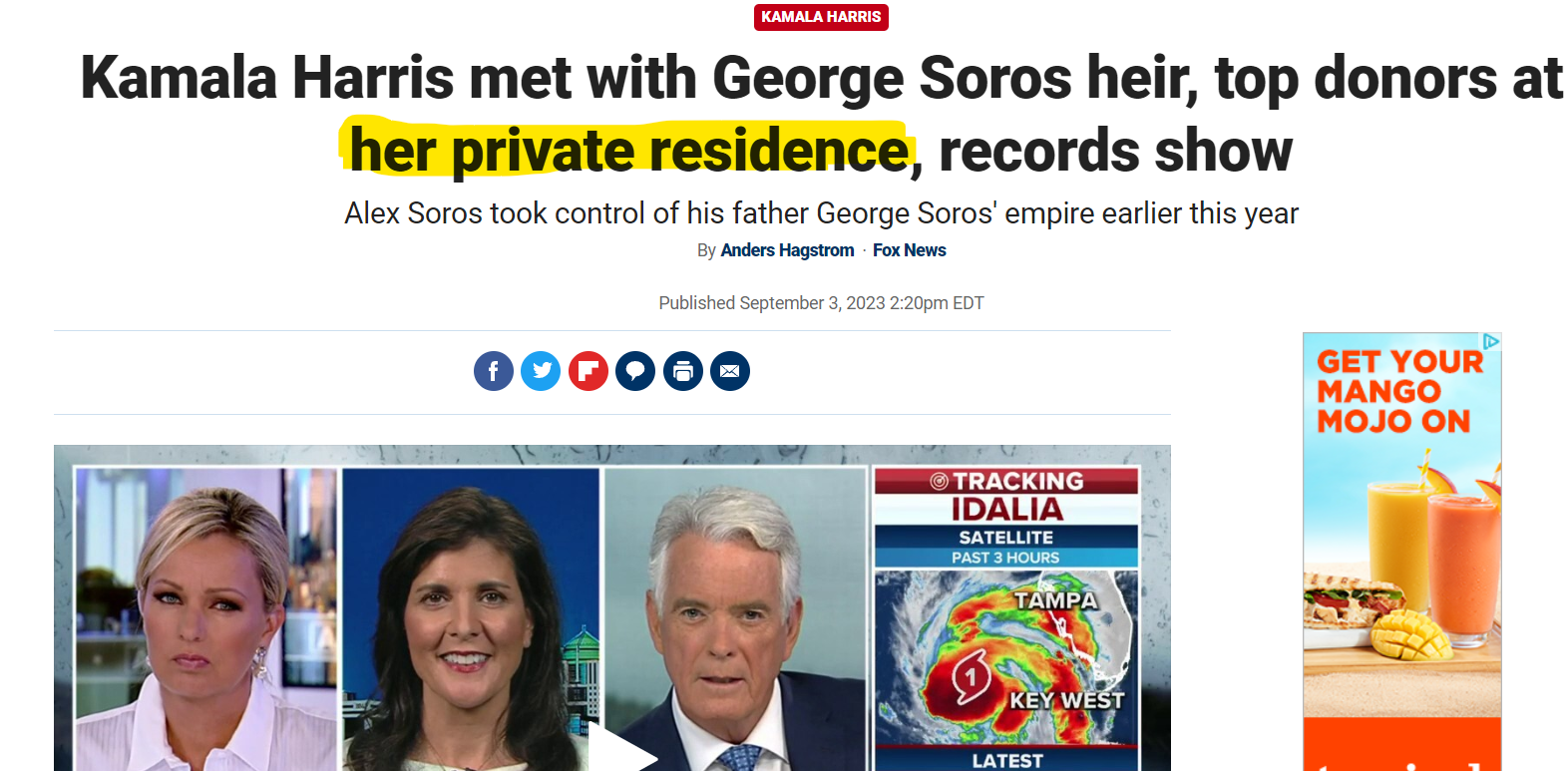Screen dimensions: 1568x771
Task: Open the comments speech bubble icon
Action: [x=635, y=371]
